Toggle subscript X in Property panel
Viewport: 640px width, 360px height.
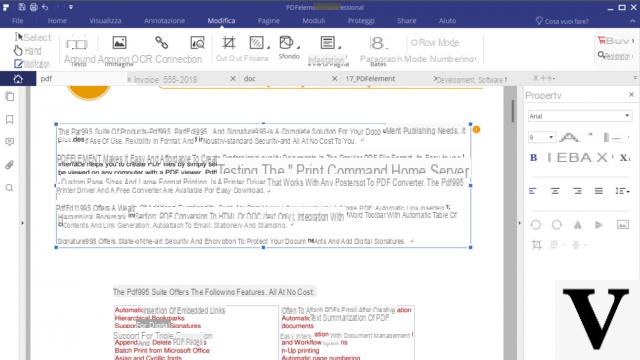tap(624, 158)
